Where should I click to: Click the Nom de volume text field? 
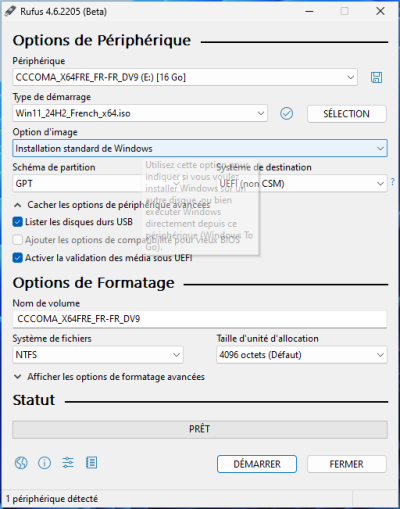click(200, 319)
